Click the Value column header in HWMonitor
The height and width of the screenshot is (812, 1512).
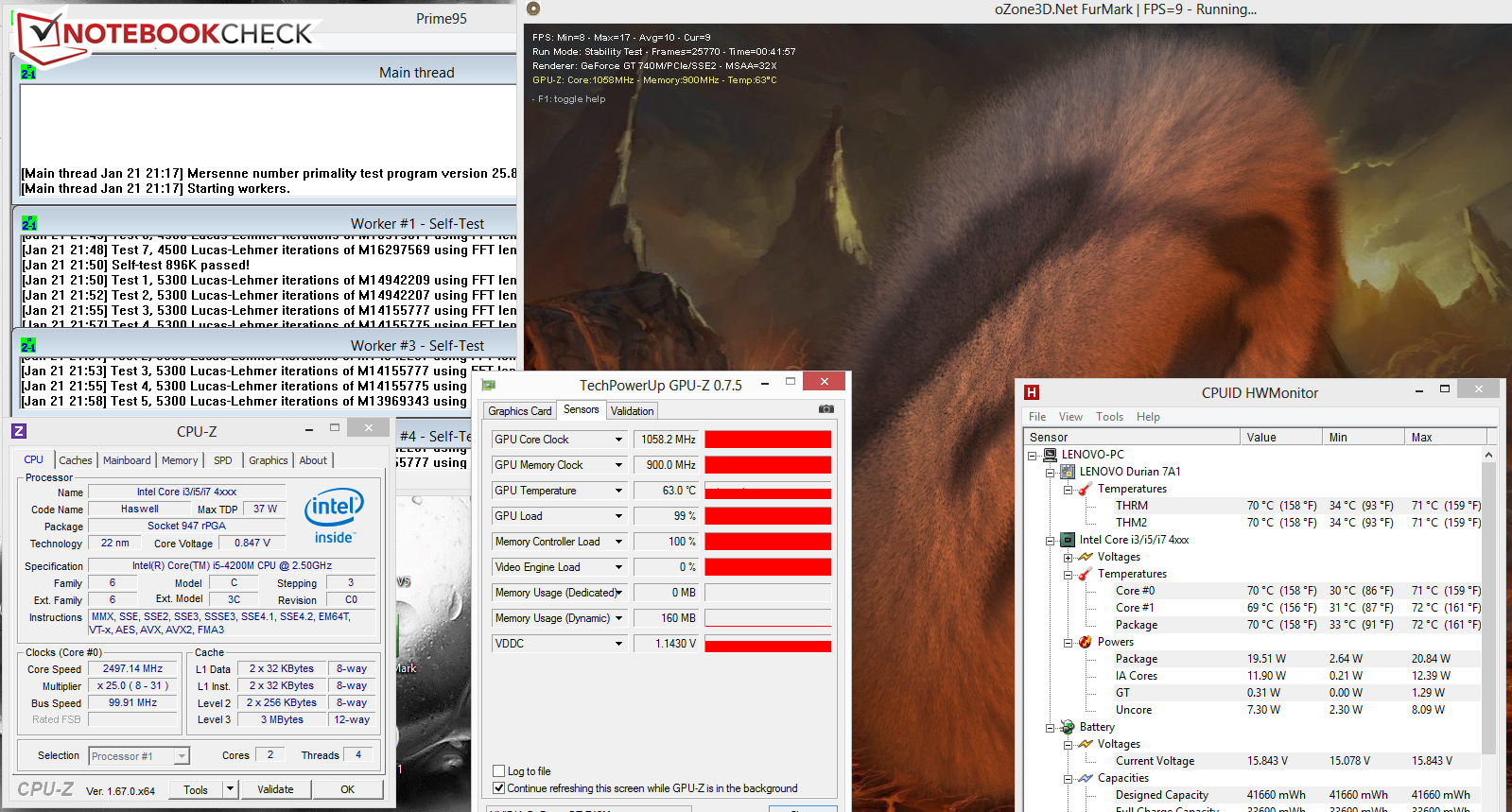coord(1281,437)
